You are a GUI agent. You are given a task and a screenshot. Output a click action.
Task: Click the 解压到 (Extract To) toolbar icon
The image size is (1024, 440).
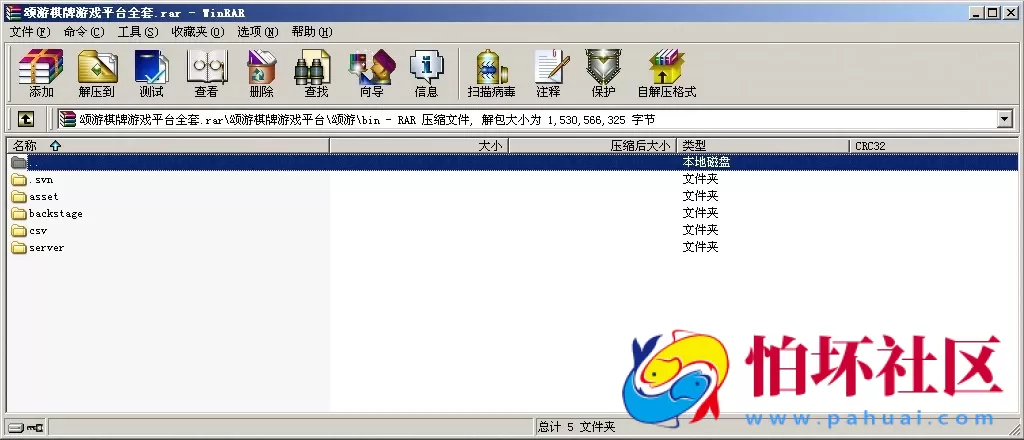[97, 72]
